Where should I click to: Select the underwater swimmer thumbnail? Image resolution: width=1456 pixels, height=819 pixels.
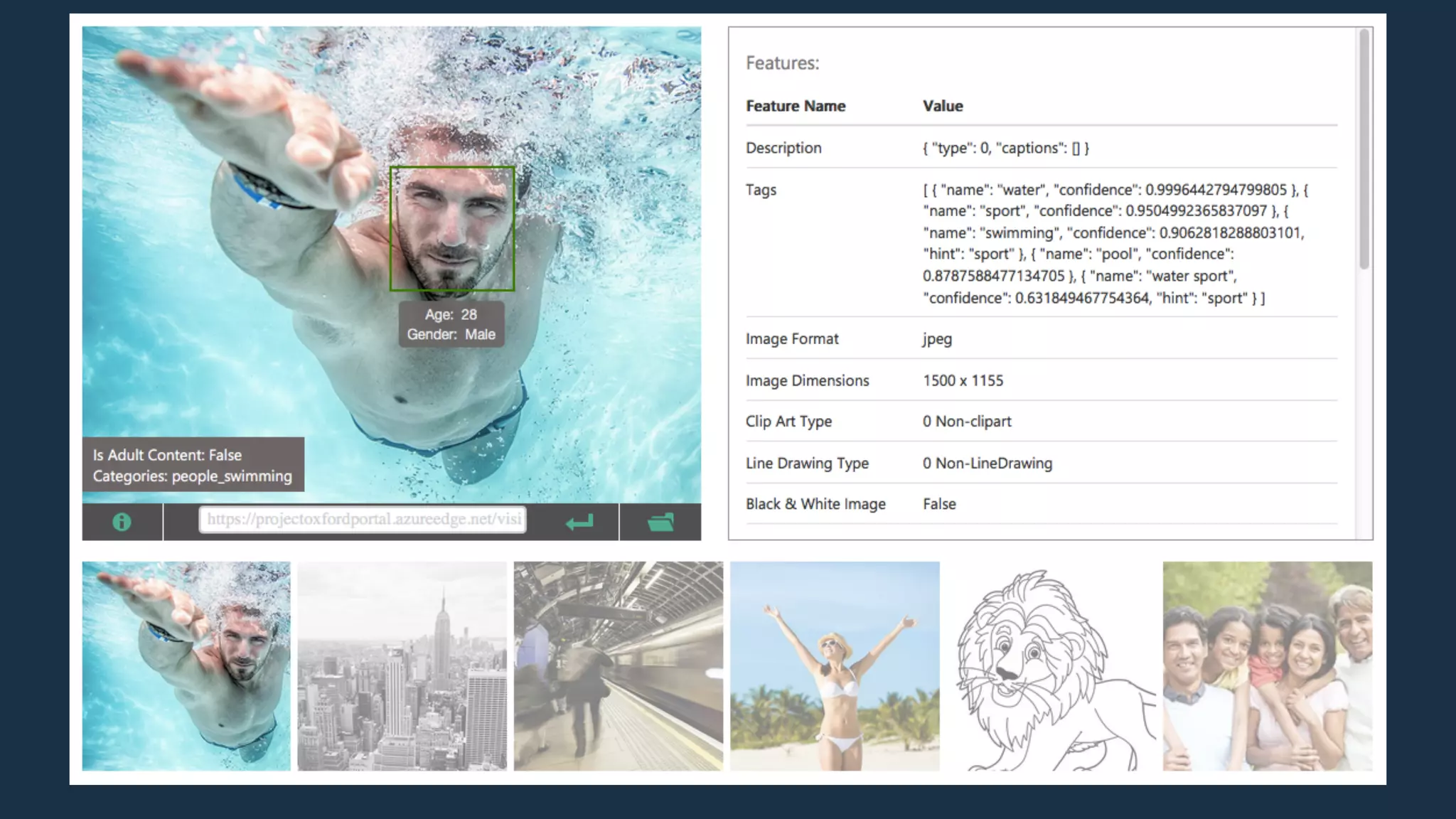(186, 666)
